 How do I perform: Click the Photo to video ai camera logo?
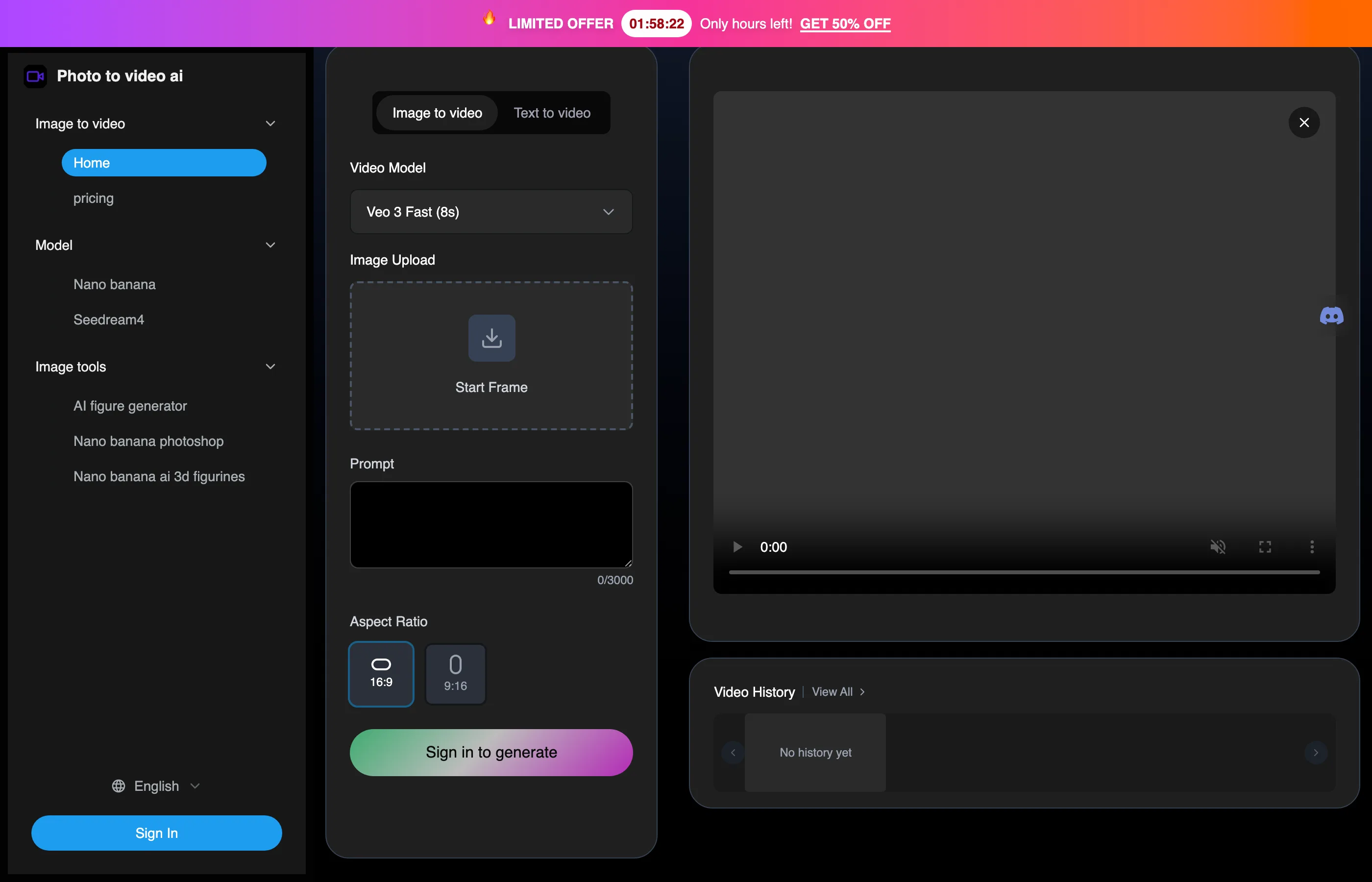34,75
